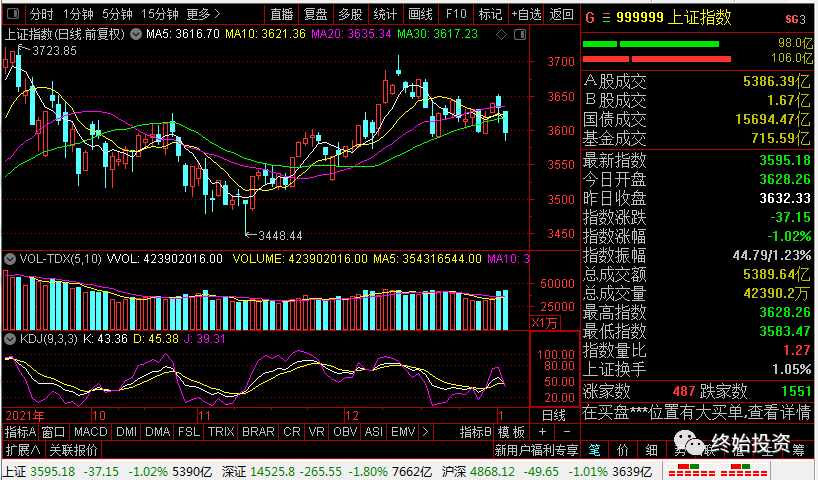Switch to 分时 intraday chart
The width and height of the screenshot is (818, 480).
coord(41,14)
